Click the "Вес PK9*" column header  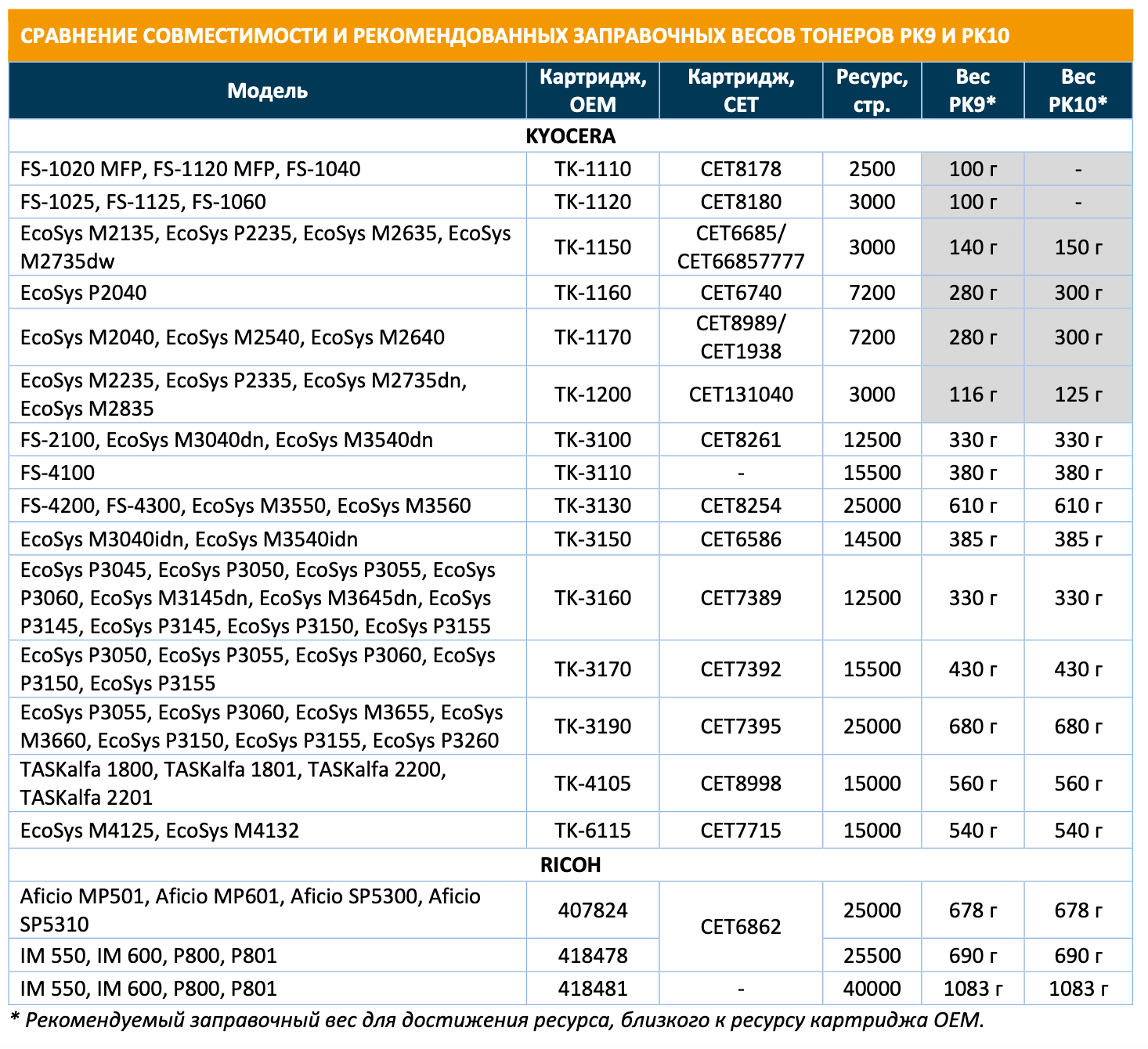(973, 91)
